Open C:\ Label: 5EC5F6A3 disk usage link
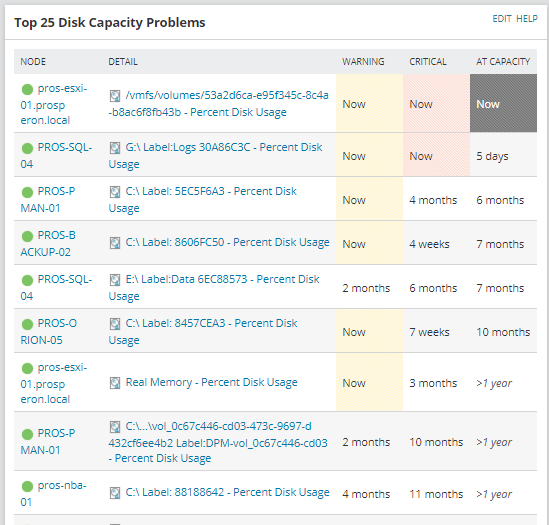The image size is (549, 525). click(203, 200)
